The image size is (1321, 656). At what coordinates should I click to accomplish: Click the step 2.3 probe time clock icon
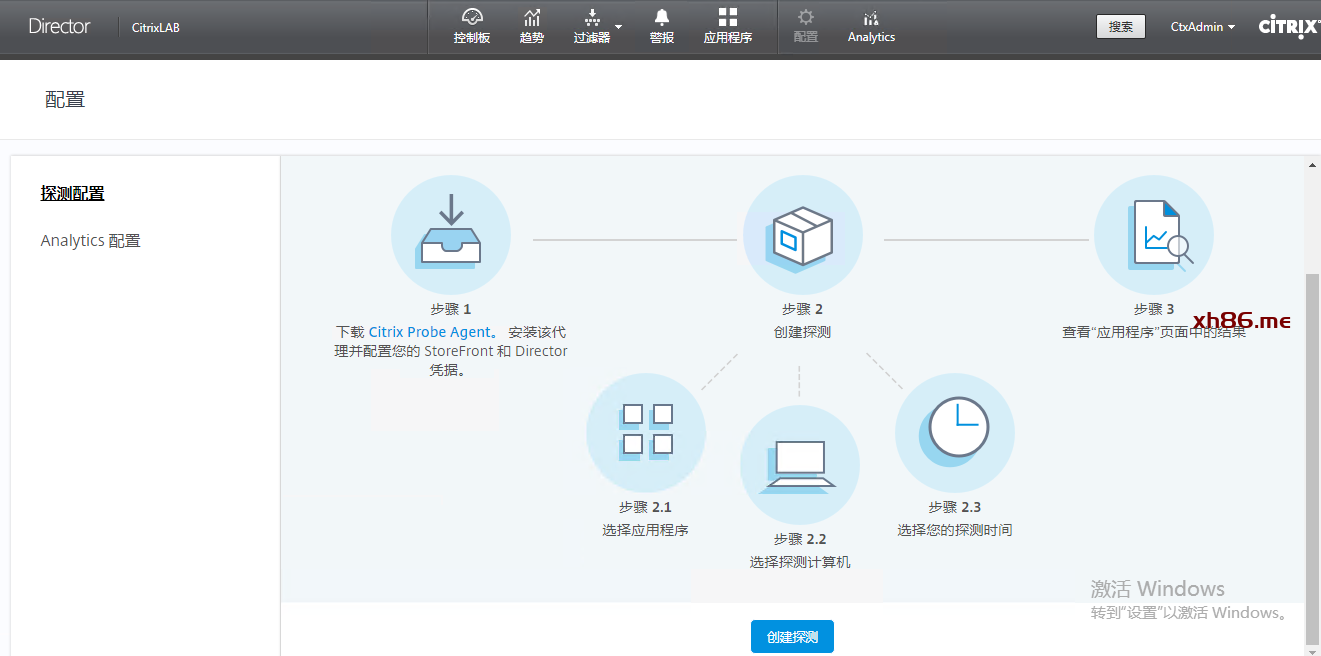[955, 433]
